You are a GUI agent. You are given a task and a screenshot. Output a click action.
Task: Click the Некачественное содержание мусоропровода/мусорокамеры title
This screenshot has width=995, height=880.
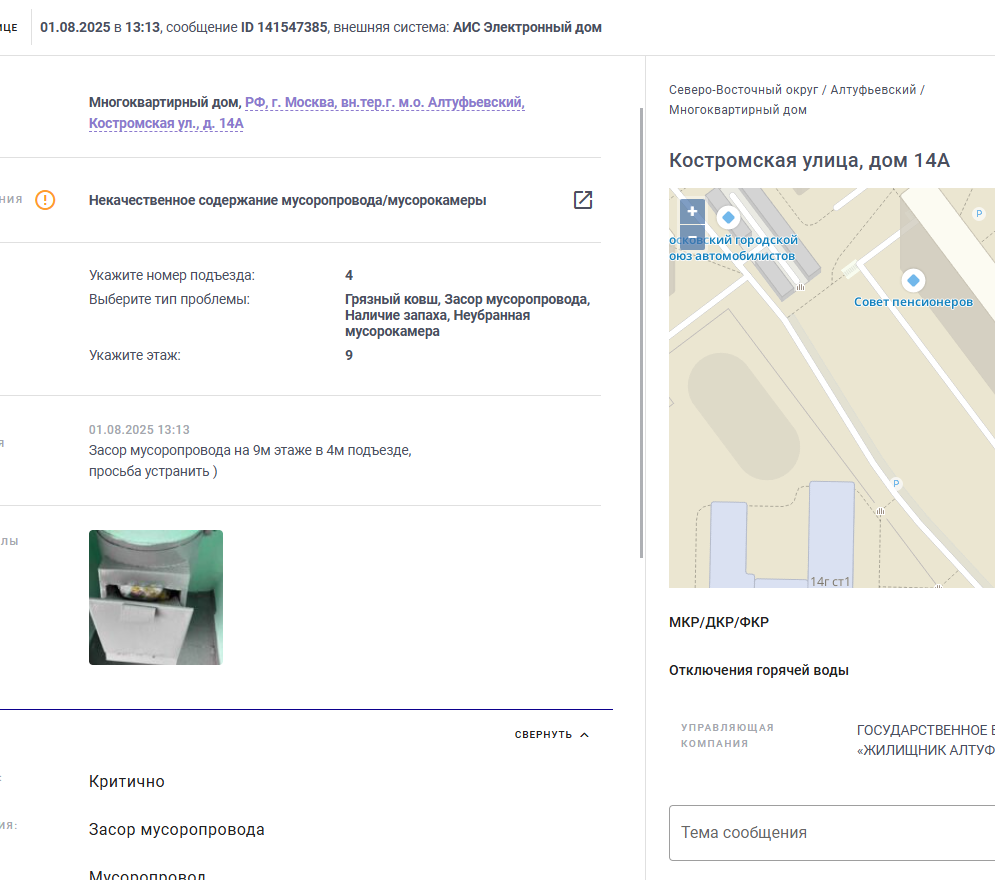tap(287, 200)
